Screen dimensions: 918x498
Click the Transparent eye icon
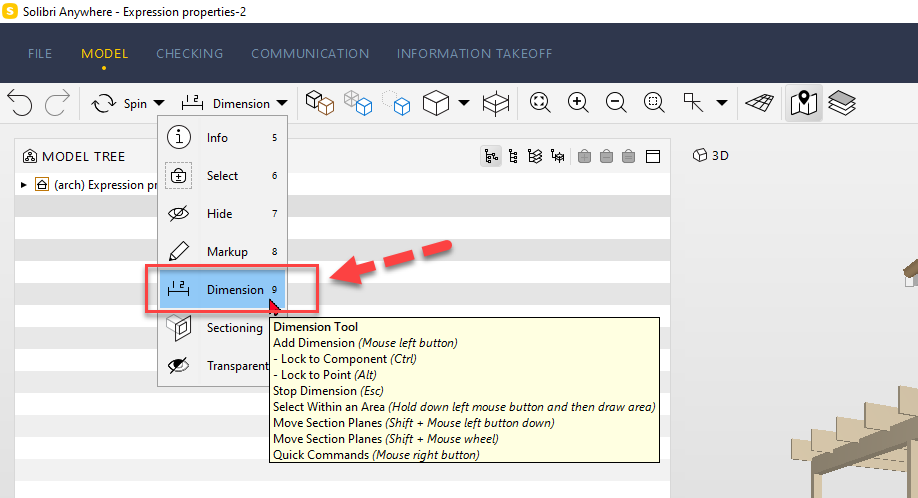(179, 366)
